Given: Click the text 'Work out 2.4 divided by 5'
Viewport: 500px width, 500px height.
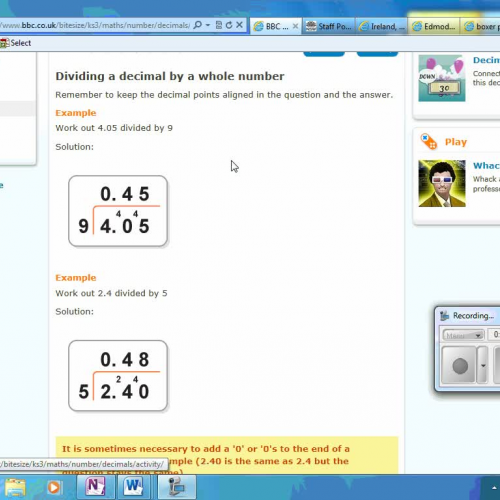Looking at the screenshot, I should click(111, 293).
